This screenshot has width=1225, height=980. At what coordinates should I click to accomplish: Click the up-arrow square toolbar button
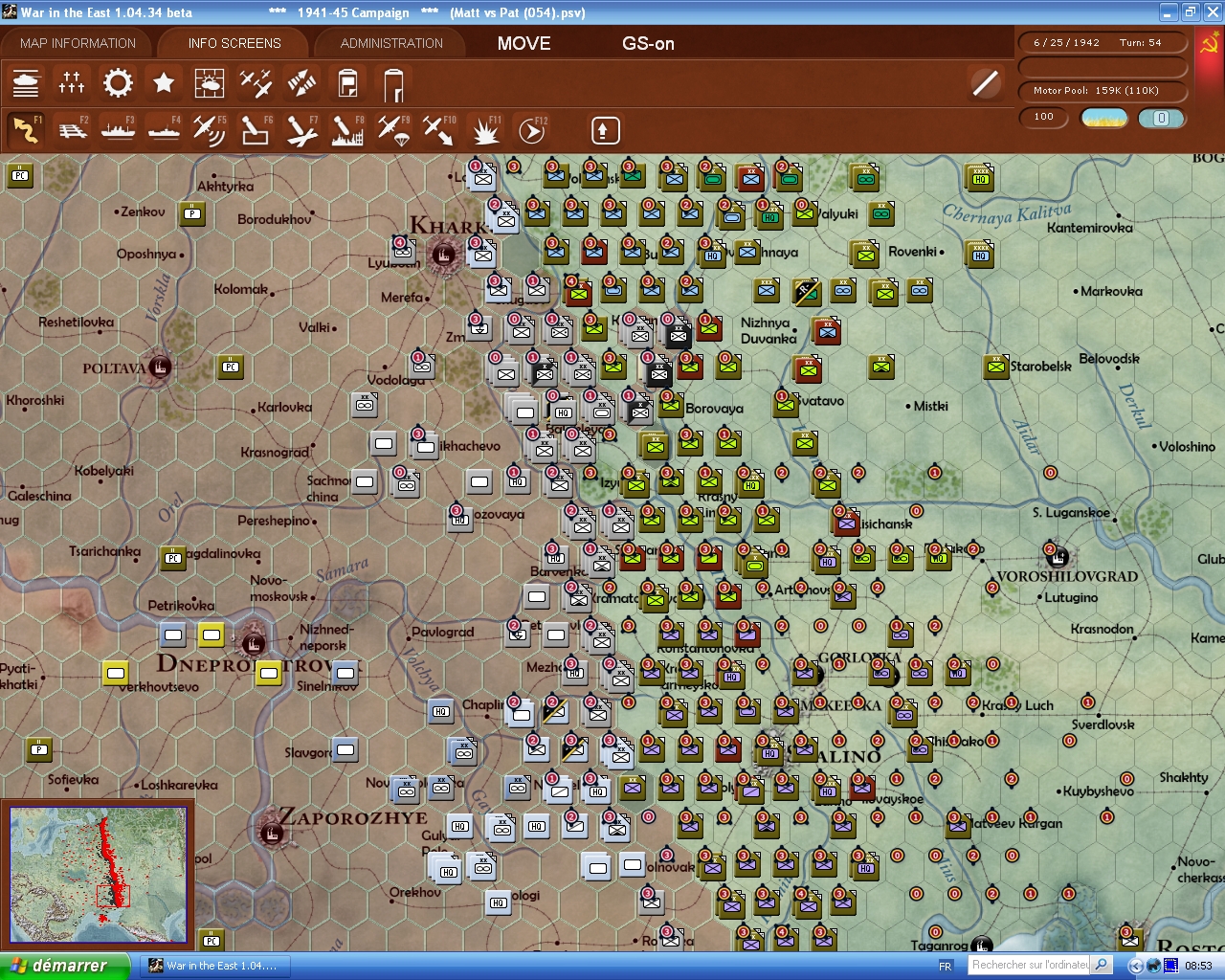coord(605,130)
